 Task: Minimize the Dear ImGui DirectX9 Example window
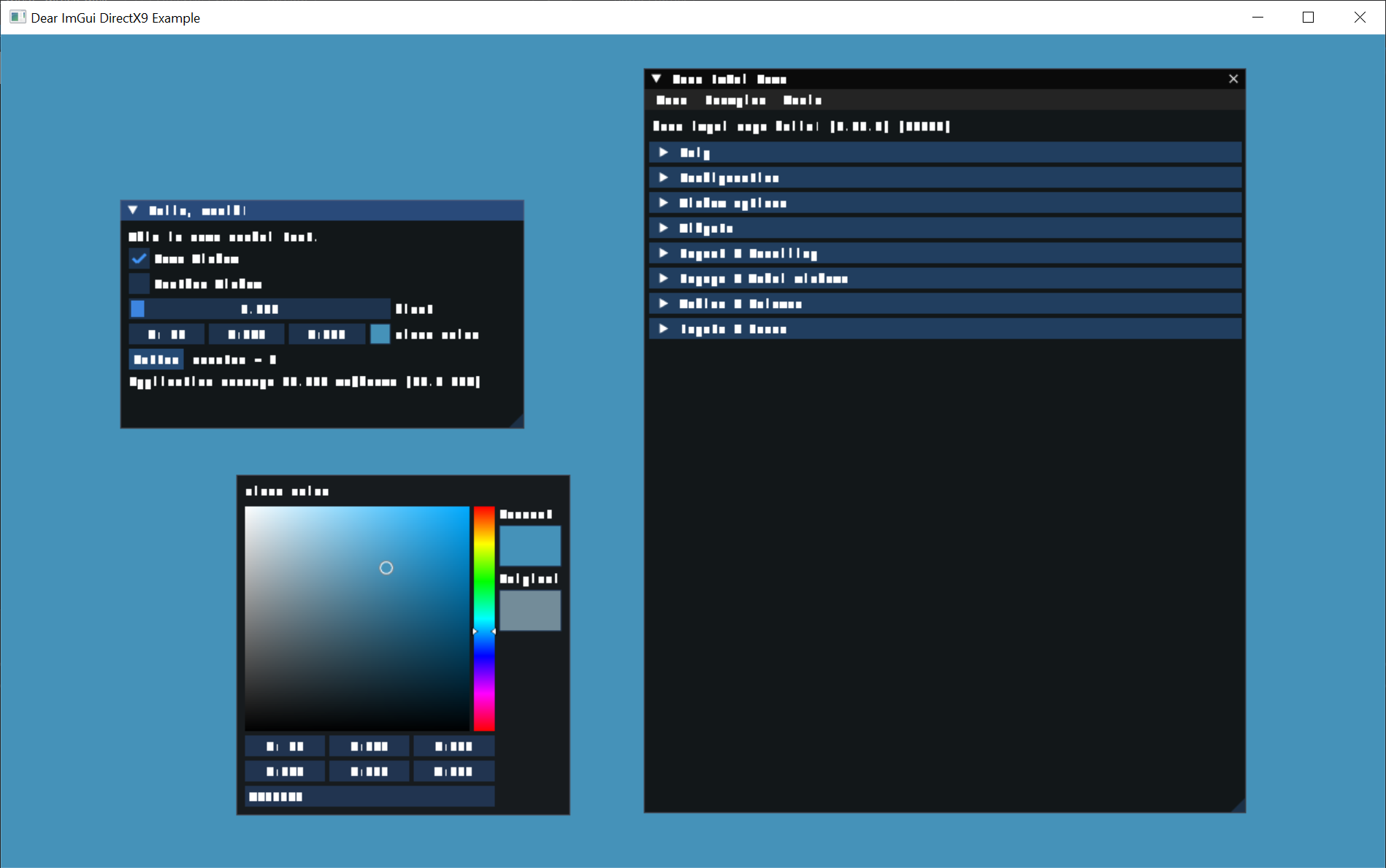click(1257, 17)
